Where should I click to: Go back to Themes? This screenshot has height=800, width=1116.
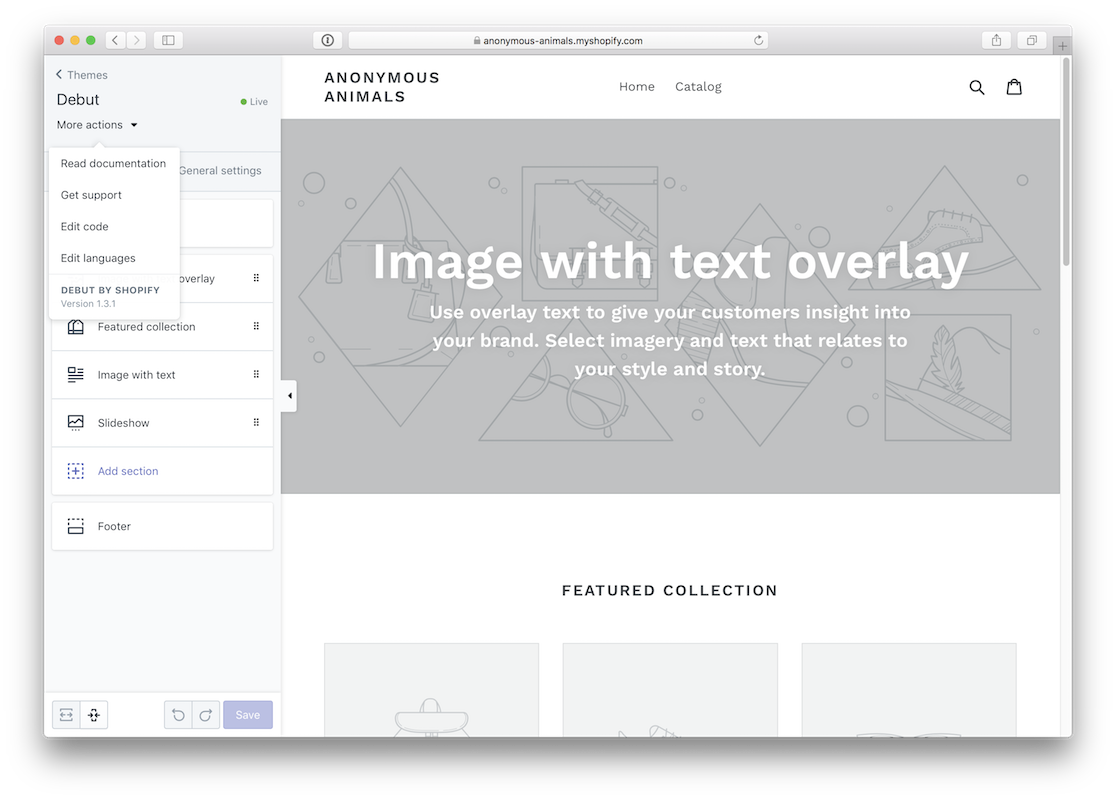tap(81, 75)
